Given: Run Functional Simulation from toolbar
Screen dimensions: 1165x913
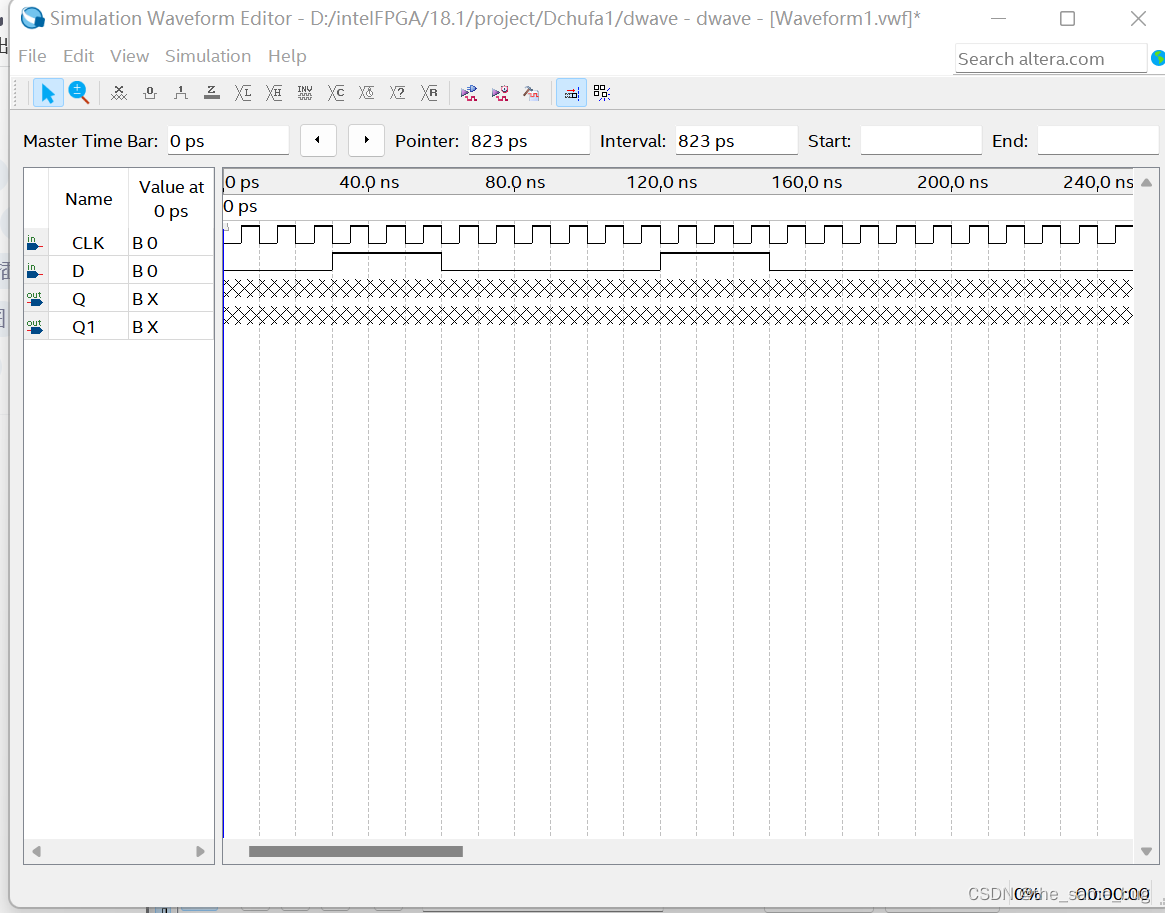Looking at the screenshot, I should (469, 93).
